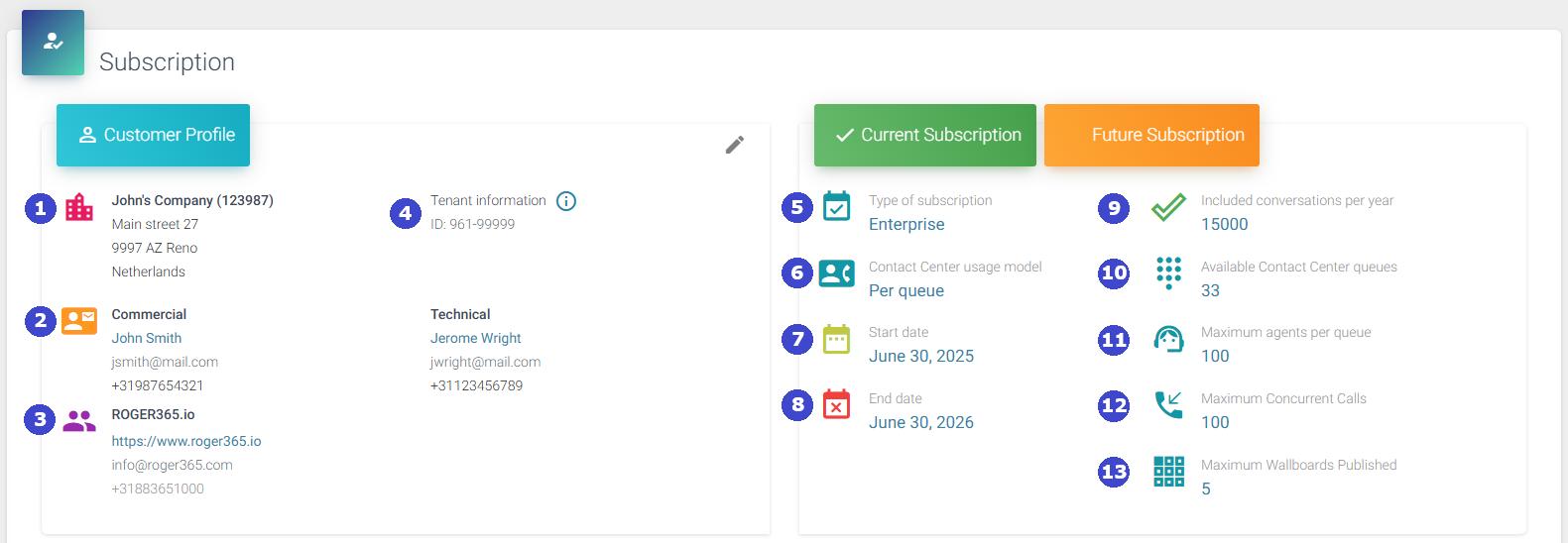Click the Contact Center usage model icon

(837, 273)
